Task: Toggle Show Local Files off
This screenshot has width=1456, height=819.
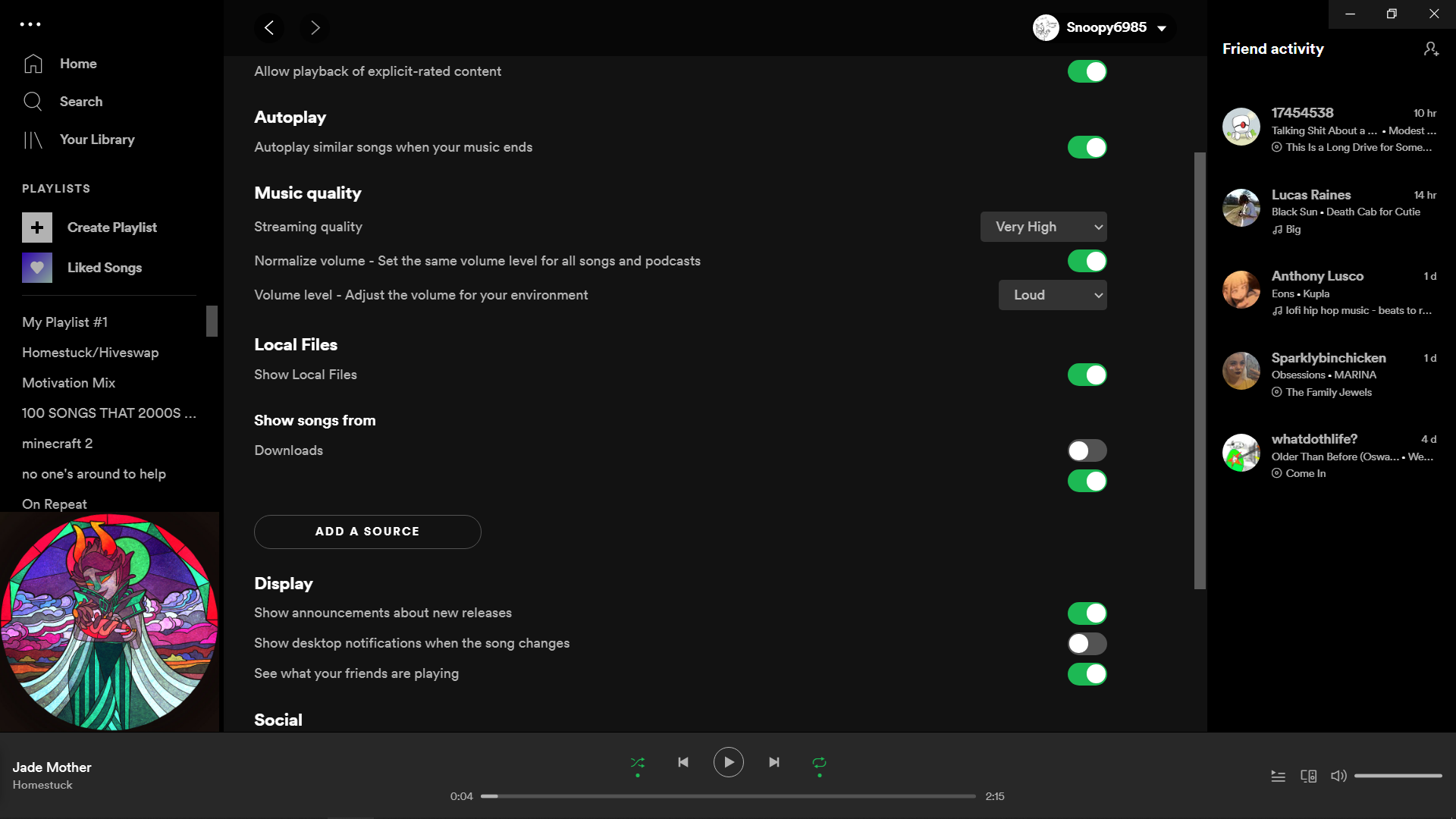Action: [1087, 375]
